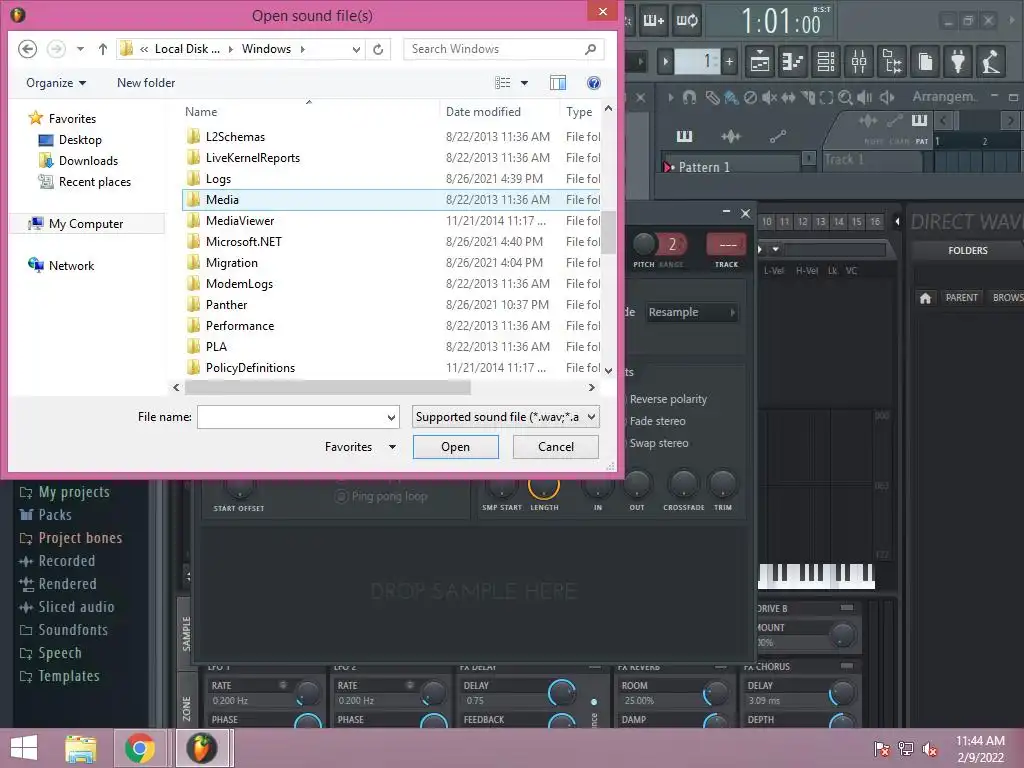1024x768 pixels.
Task: Expand the File name combo box
Action: tap(391, 417)
